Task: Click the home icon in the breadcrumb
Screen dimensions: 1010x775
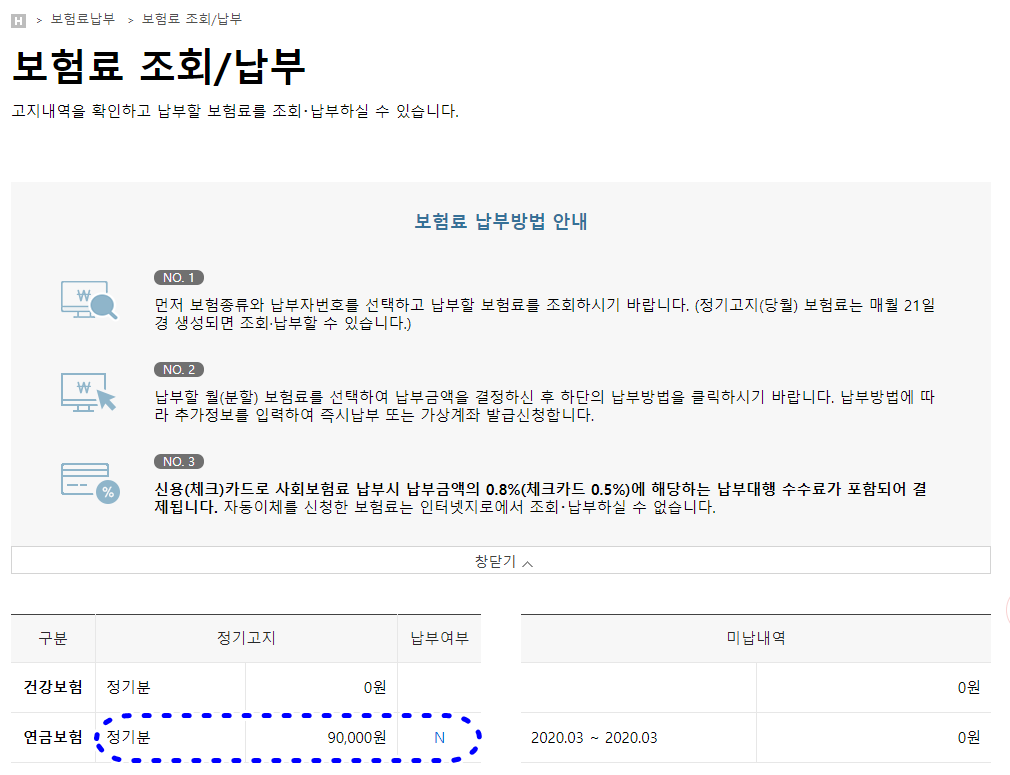Action: point(19,21)
